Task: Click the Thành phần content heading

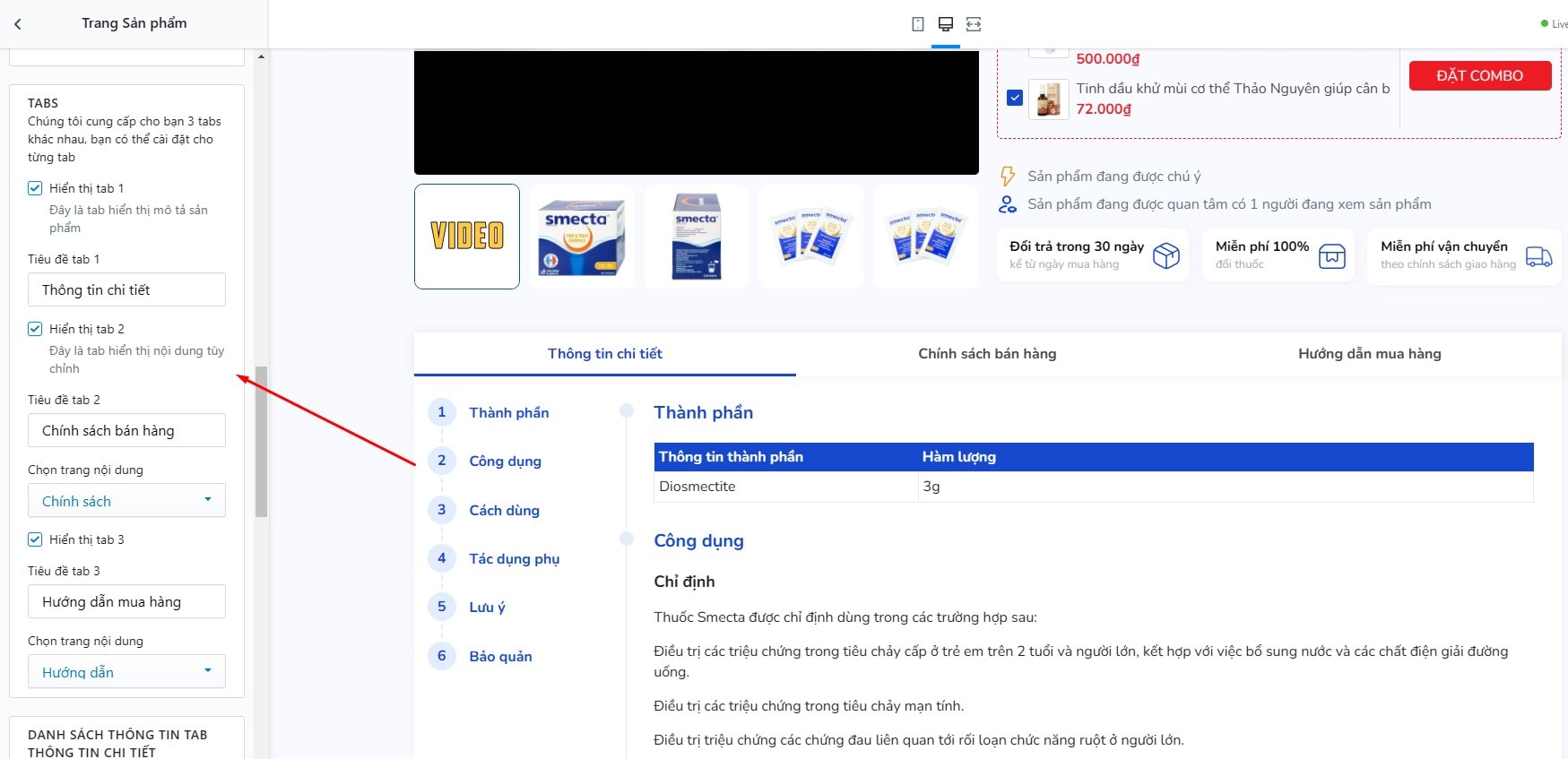Action: 703,412
